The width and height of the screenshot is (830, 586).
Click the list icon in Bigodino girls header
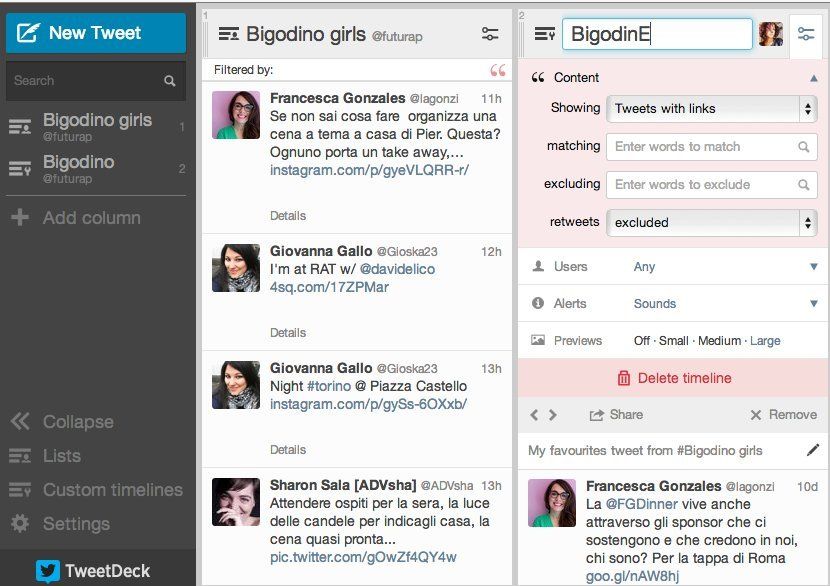(229, 34)
